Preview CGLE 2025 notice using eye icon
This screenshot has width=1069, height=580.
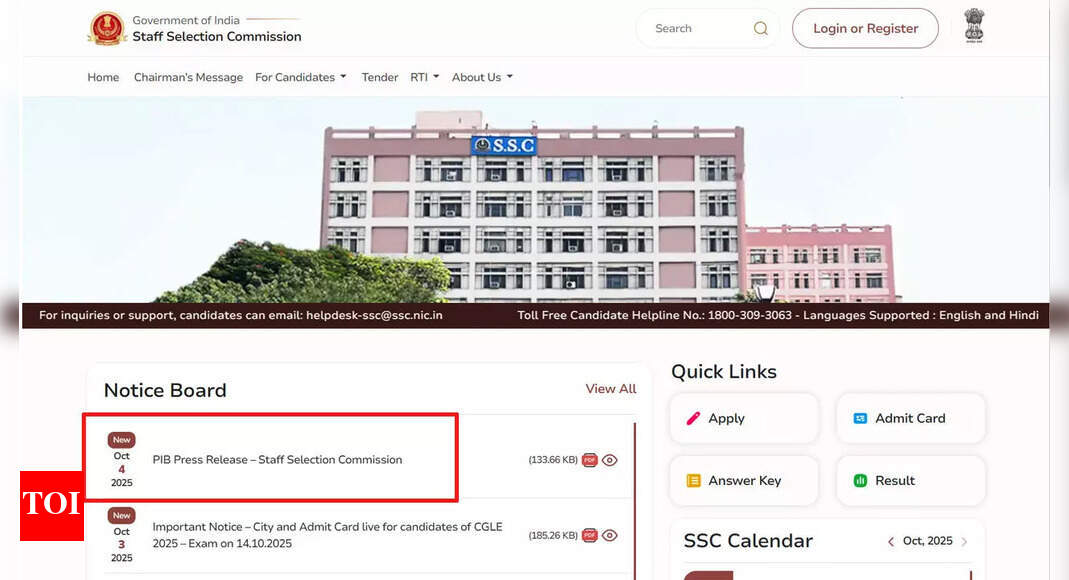(610, 535)
